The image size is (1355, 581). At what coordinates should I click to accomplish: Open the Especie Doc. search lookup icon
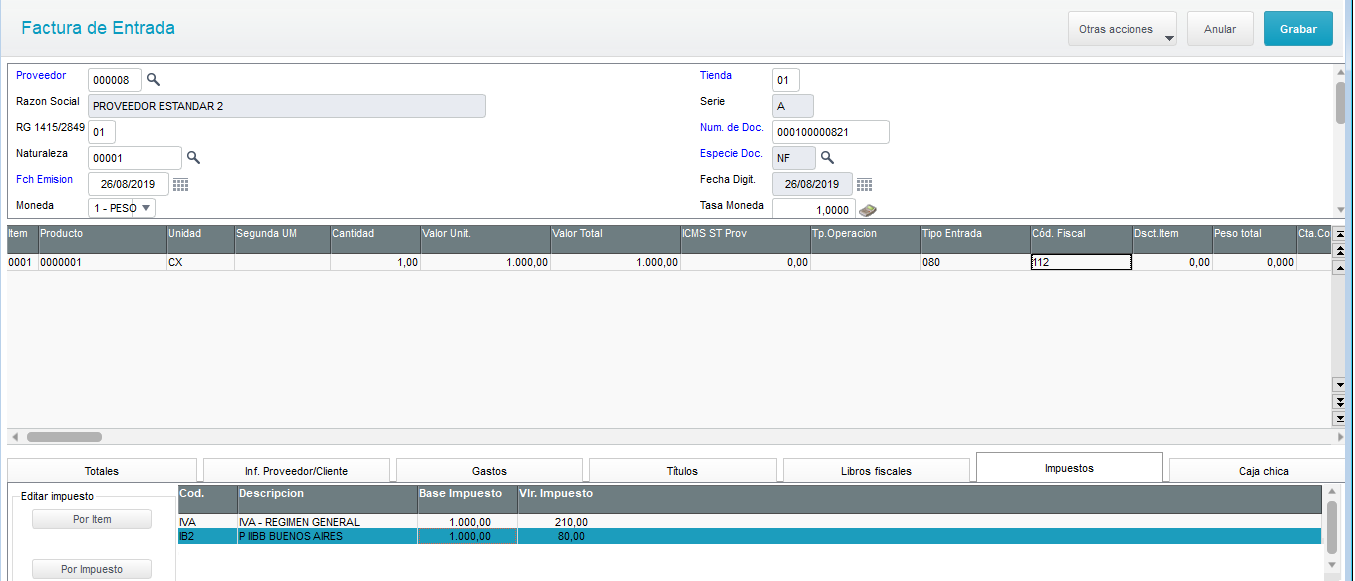[x=827, y=157]
